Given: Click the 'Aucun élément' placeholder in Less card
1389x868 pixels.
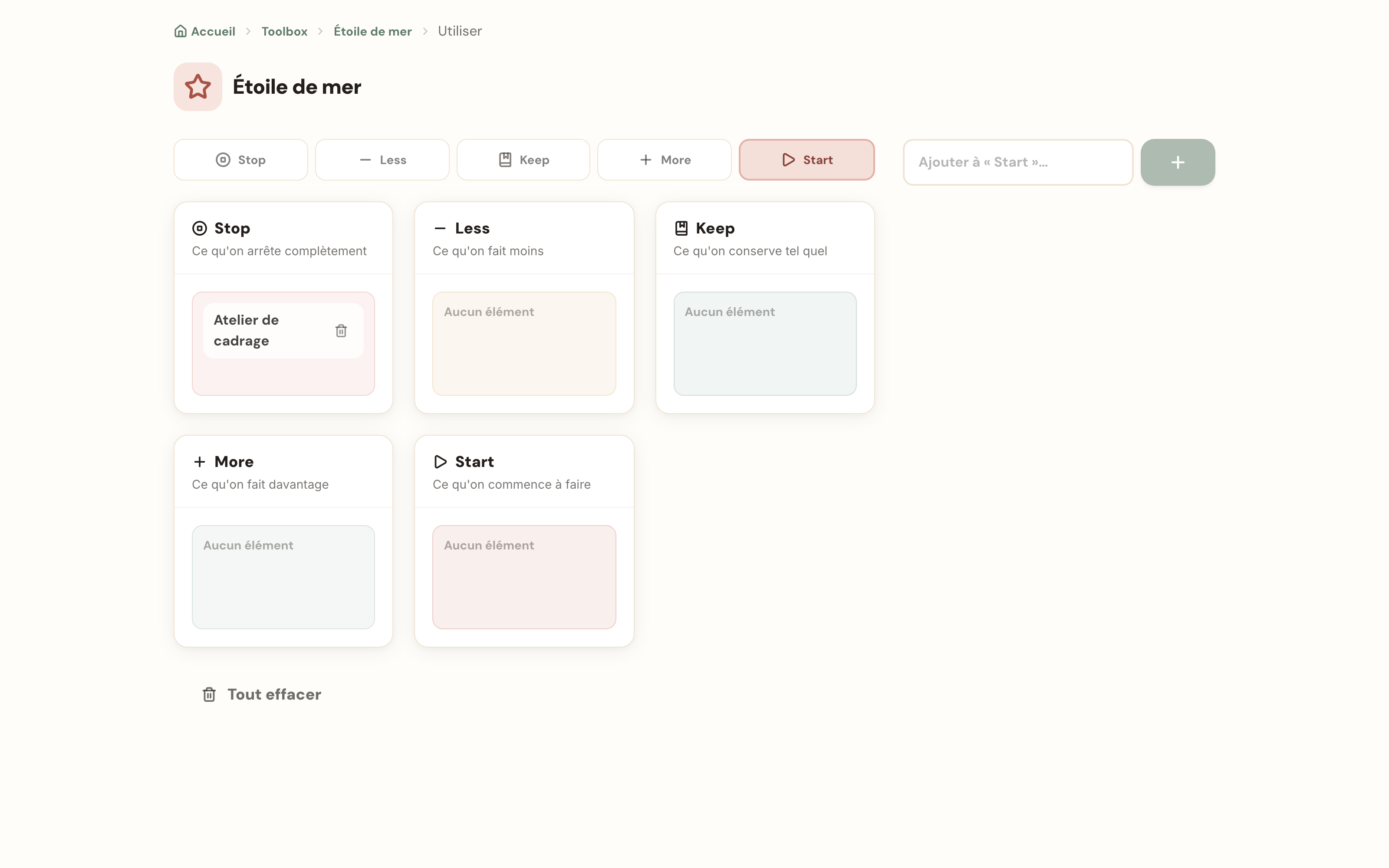Looking at the screenshot, I should point(489,312).
